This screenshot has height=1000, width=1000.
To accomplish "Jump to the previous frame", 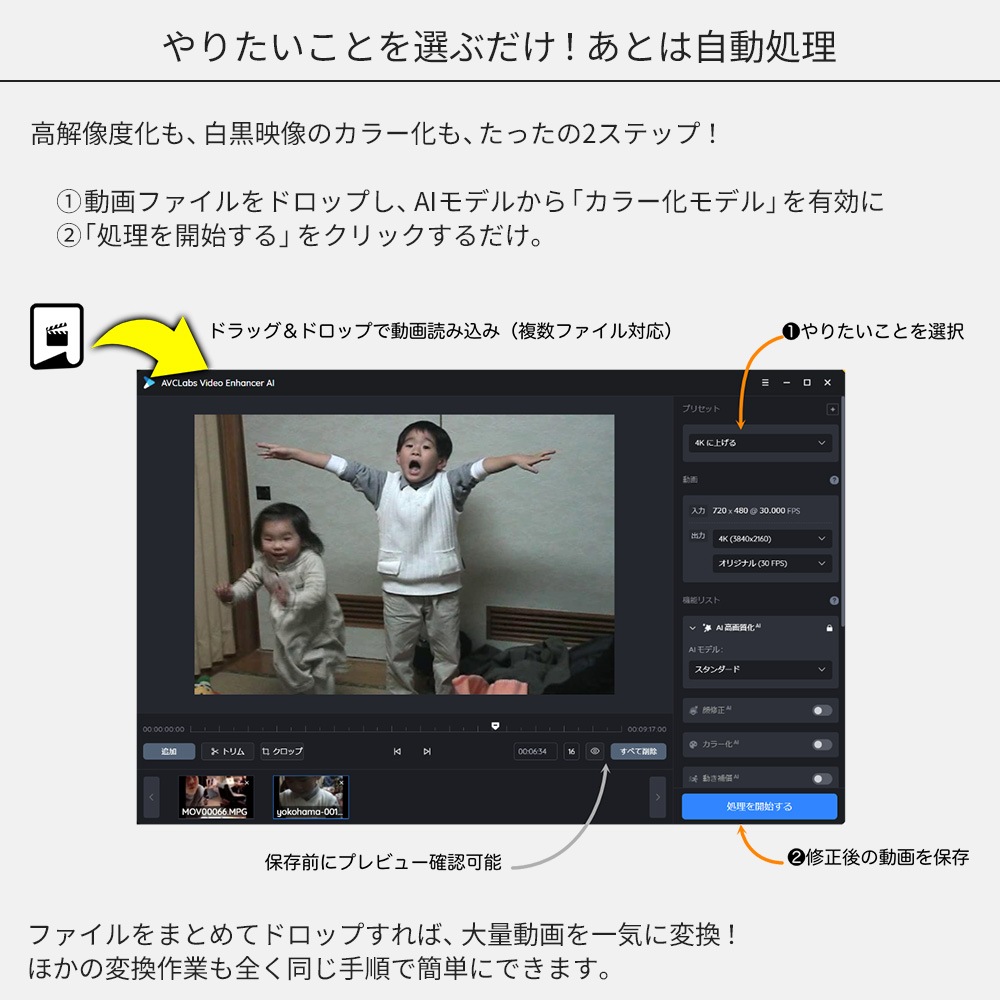I will (x=397, y=751).
